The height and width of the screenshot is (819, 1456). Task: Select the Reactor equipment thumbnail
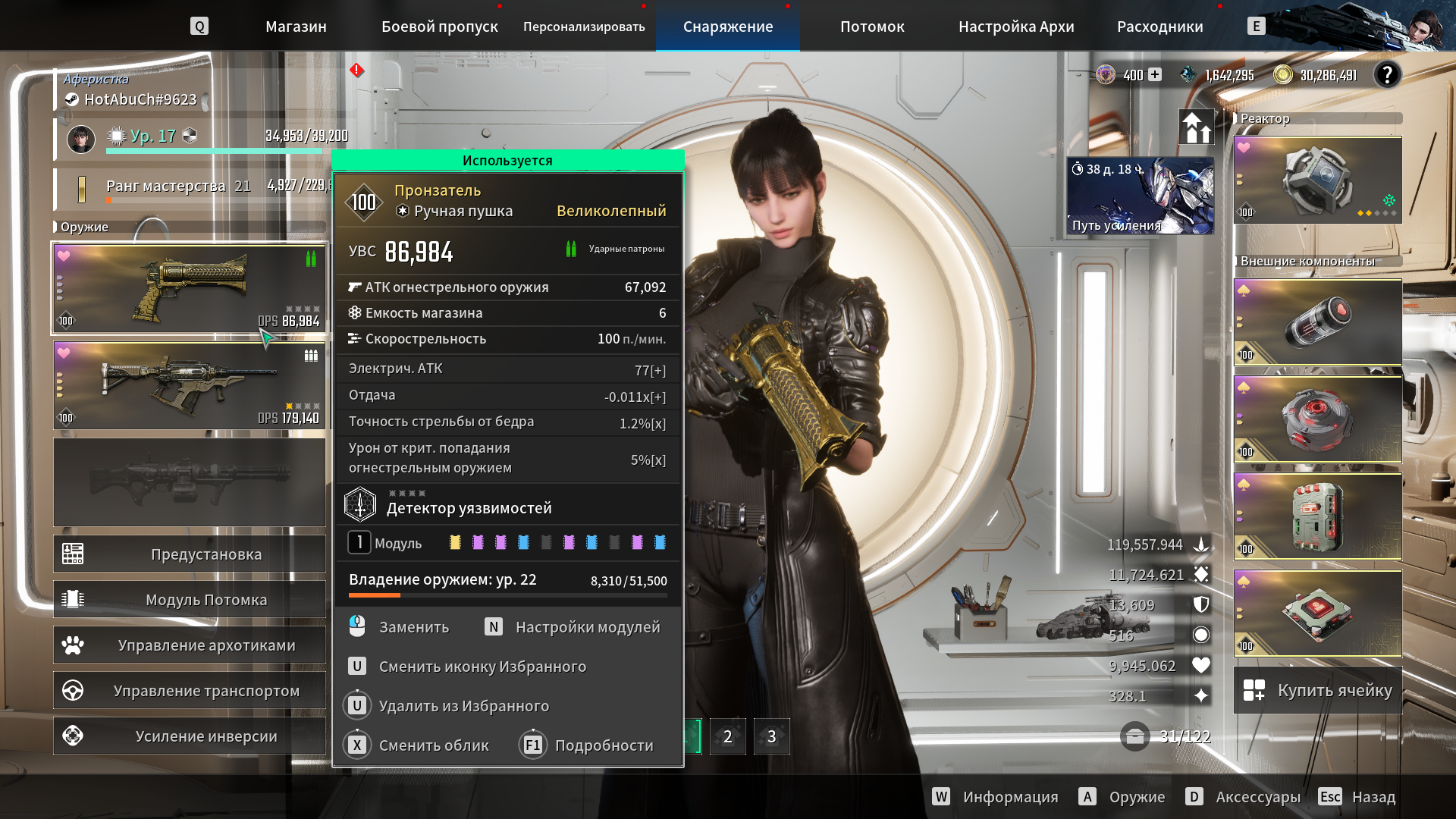click(1317, 180)
